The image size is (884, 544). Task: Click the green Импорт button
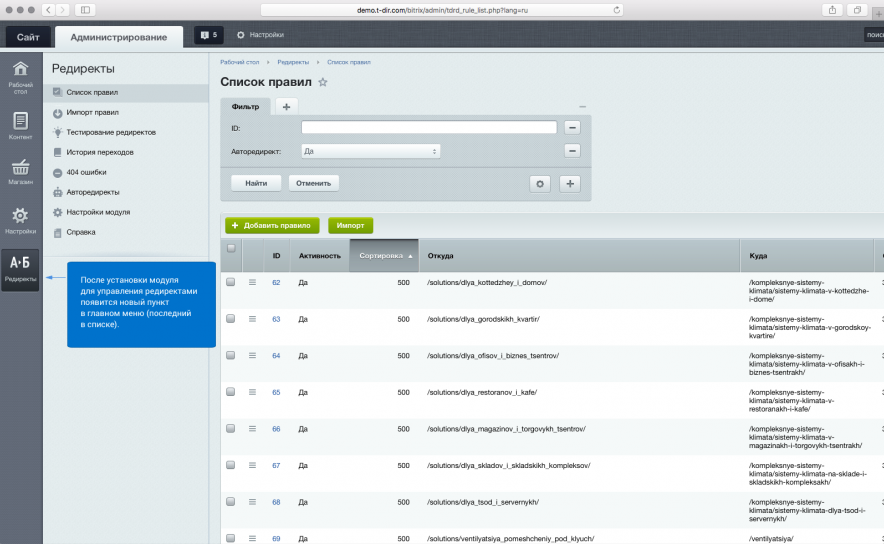[350, 225]
